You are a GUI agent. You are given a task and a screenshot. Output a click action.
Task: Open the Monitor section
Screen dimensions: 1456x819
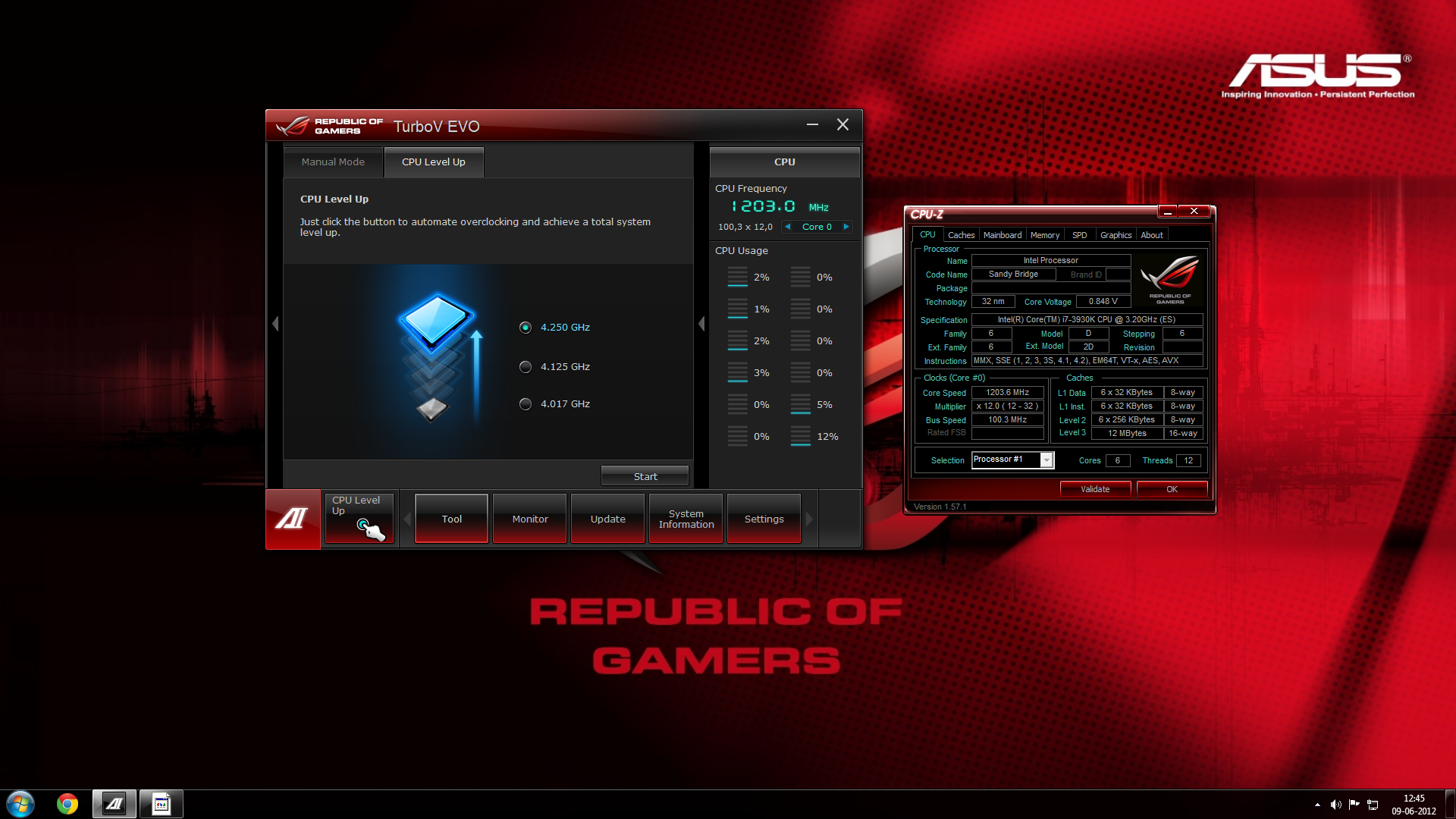pos(530,519)
